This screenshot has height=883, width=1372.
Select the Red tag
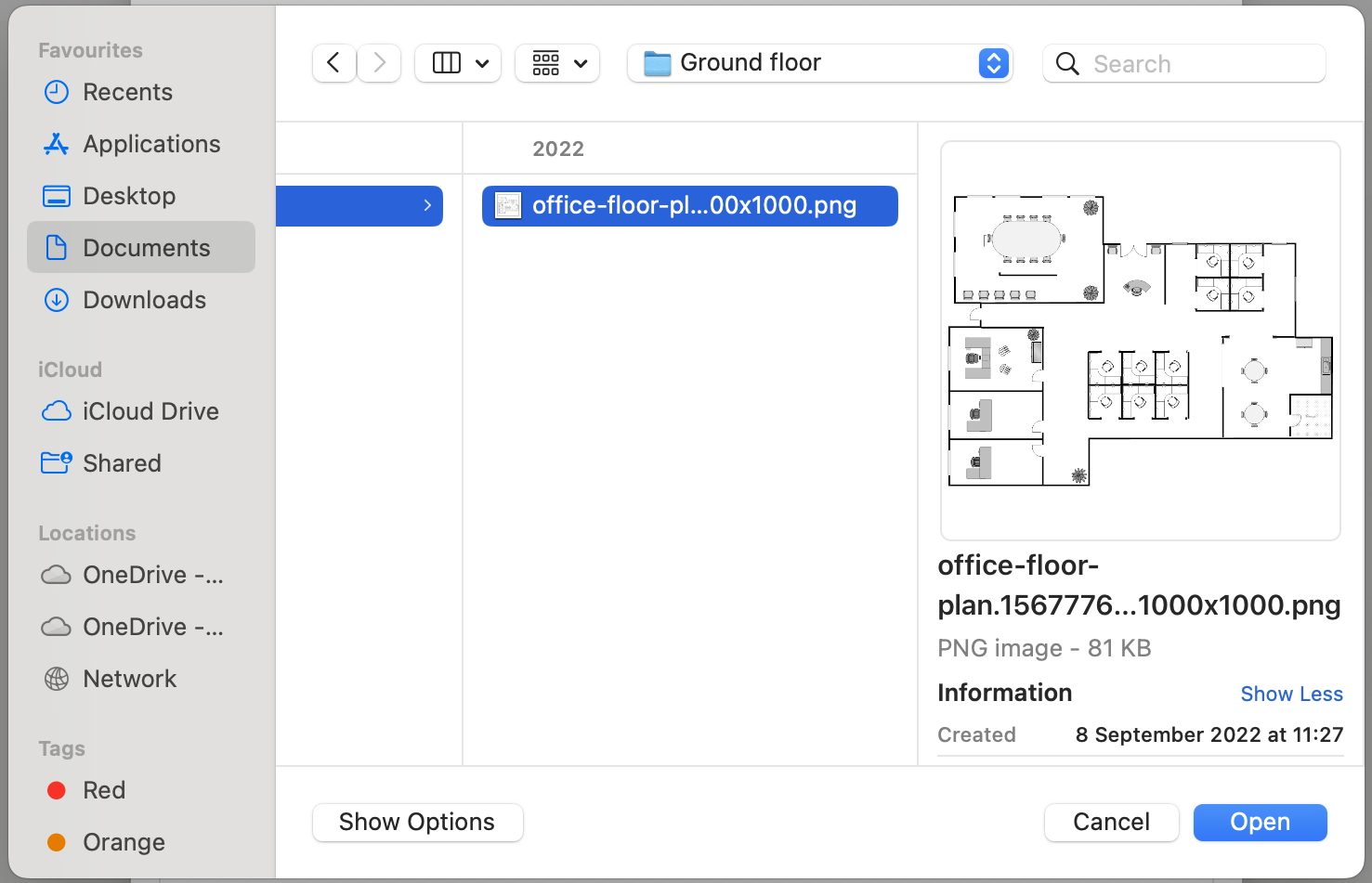tap(103, 790)
